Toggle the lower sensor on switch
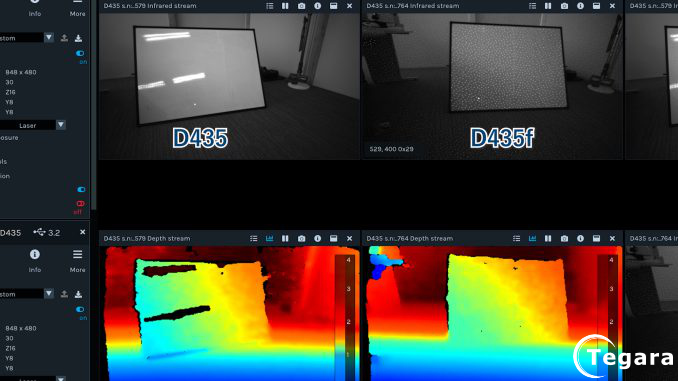The height and width of the screenshot is (381, 678). click(x=80, y=309)
